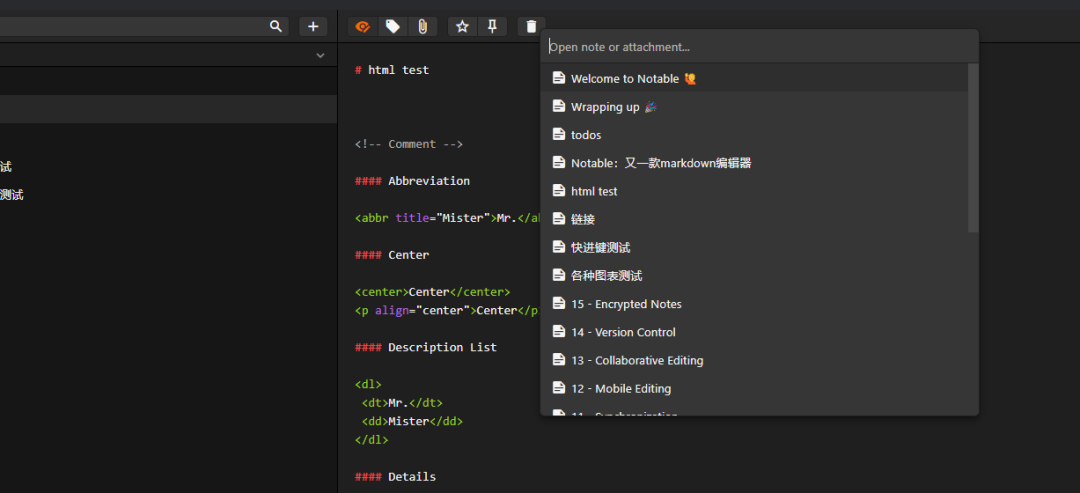
Task: Click the '<dt>Mr.</dt>' line
Action: coord(402,403)
